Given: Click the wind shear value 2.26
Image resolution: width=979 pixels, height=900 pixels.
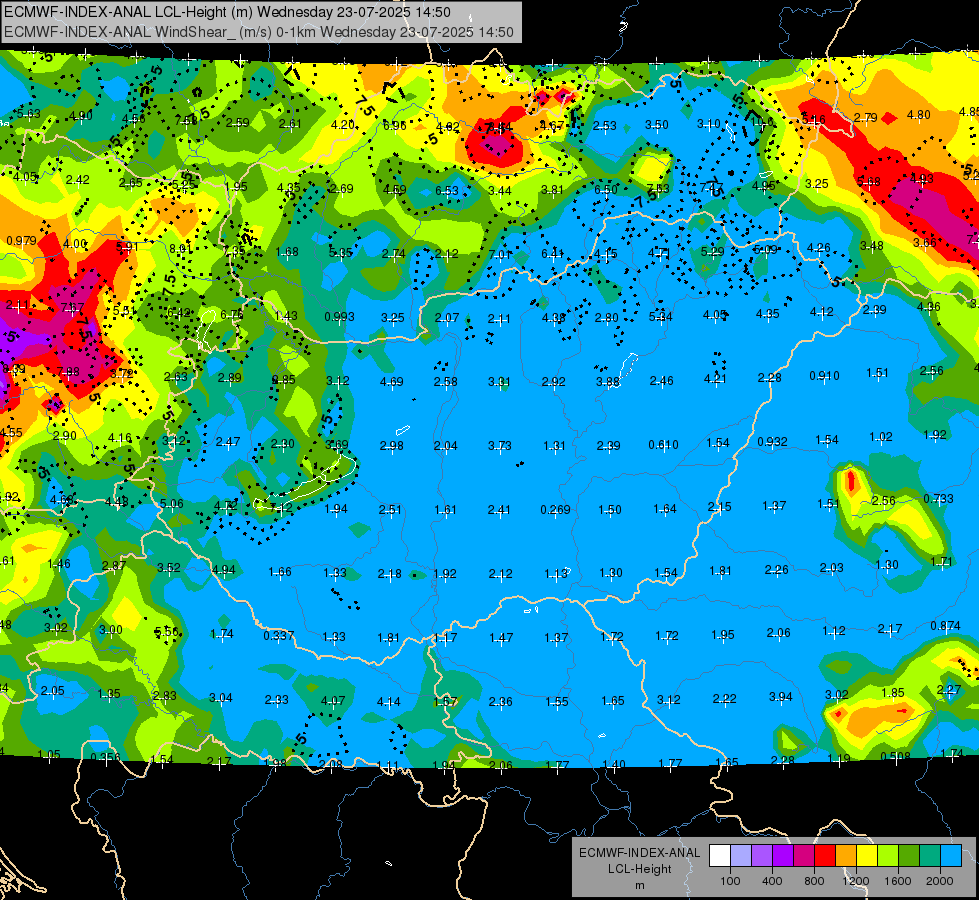Looking at the screenshot, I should point(776,570).
